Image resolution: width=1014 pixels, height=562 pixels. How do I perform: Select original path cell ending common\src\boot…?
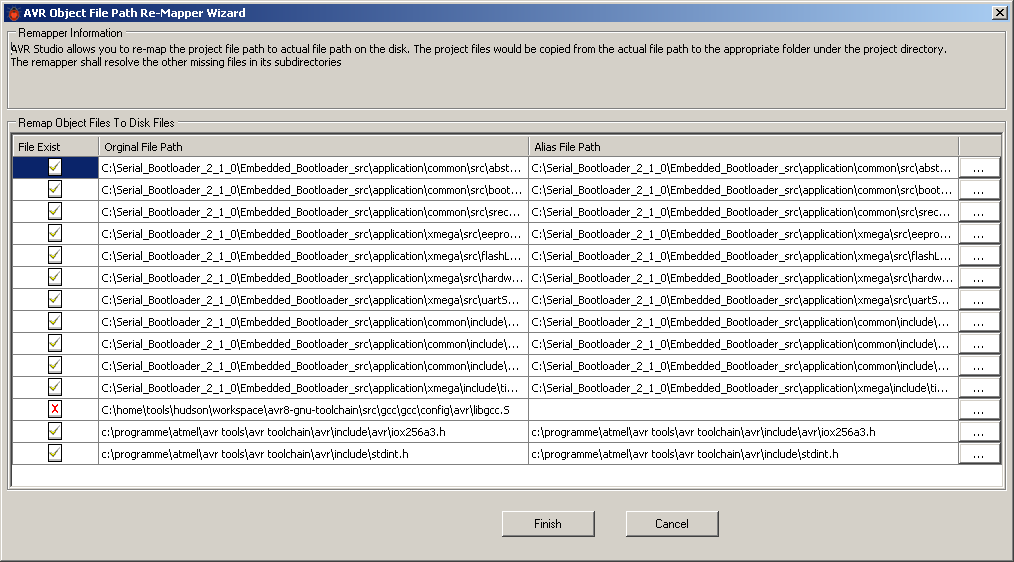point(314,190)
